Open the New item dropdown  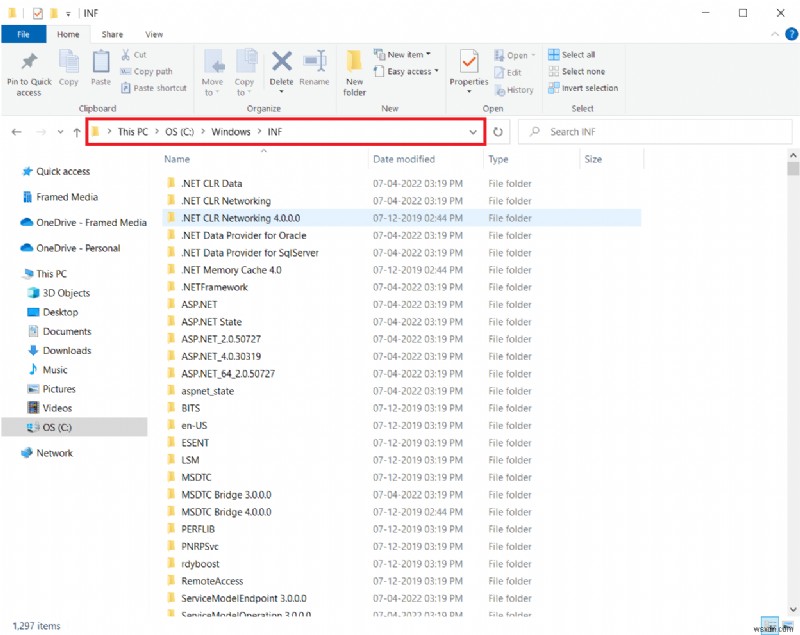click(402, 55)
